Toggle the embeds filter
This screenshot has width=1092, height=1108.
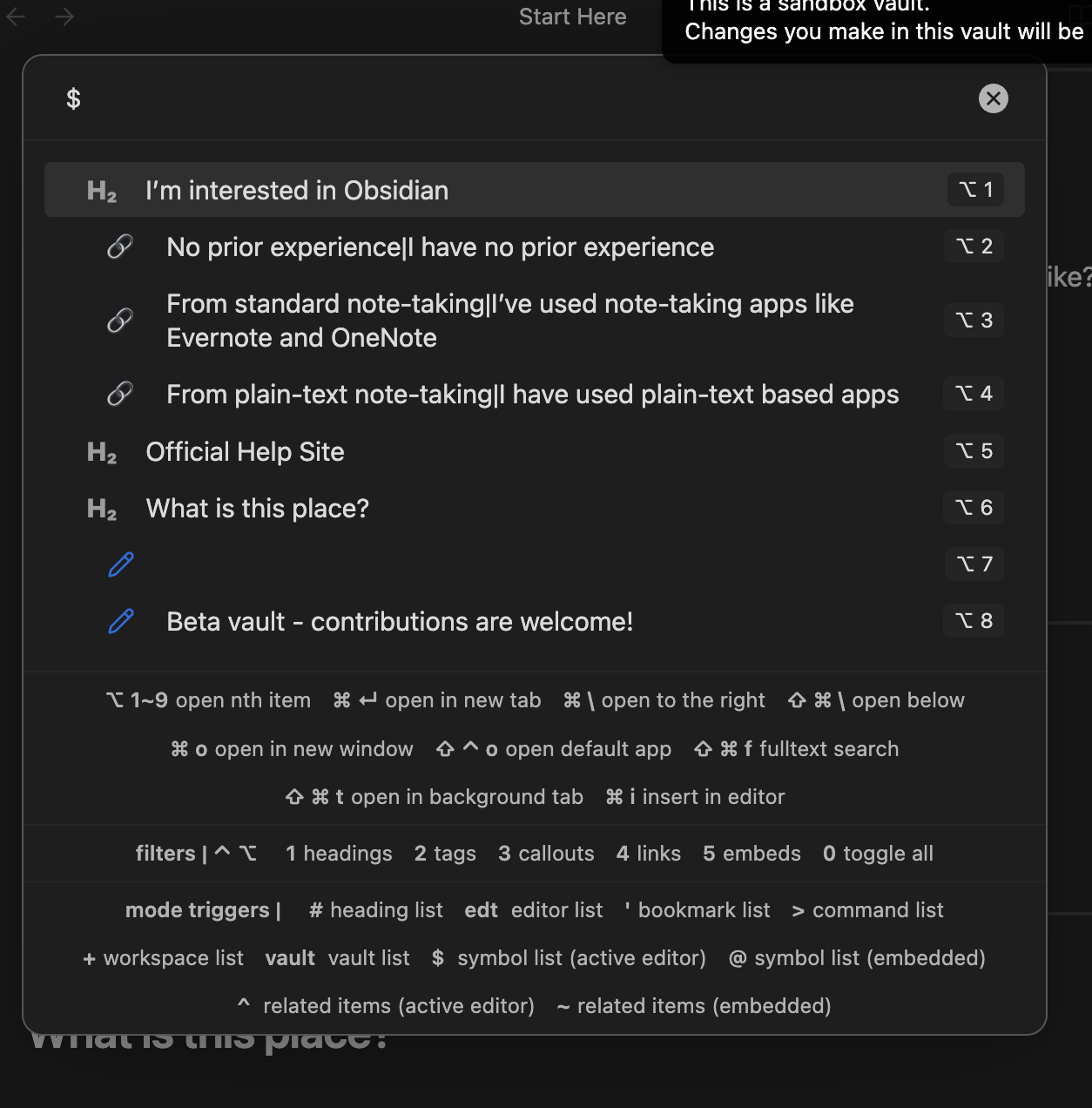point(752,854)
